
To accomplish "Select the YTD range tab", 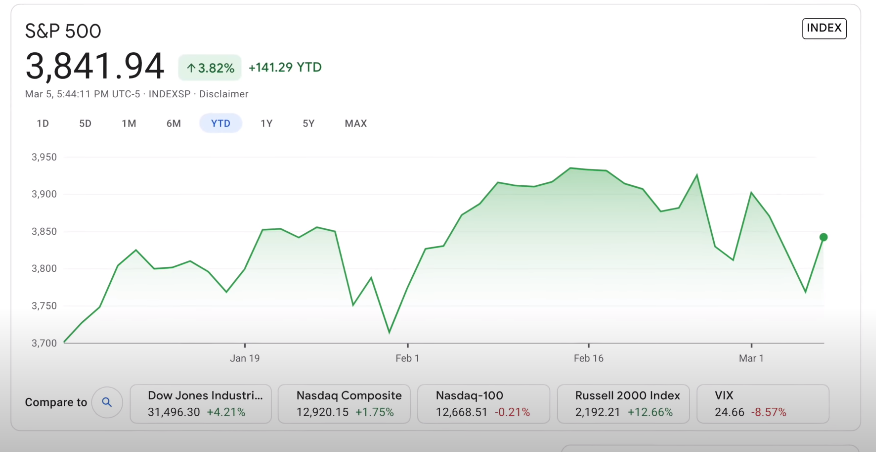I will [220, 124].
